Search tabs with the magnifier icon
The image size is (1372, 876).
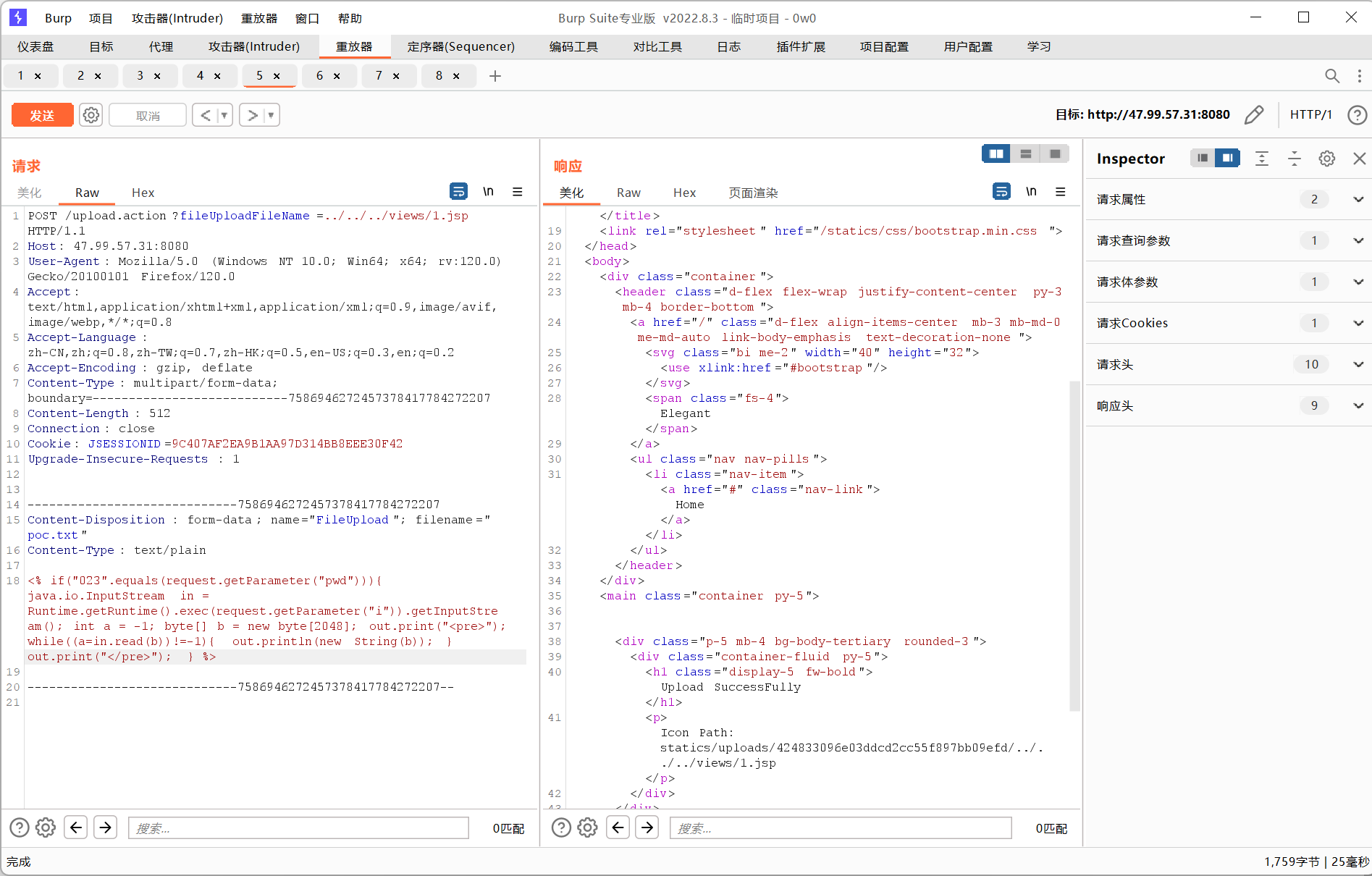click(x=1331, y=76)
